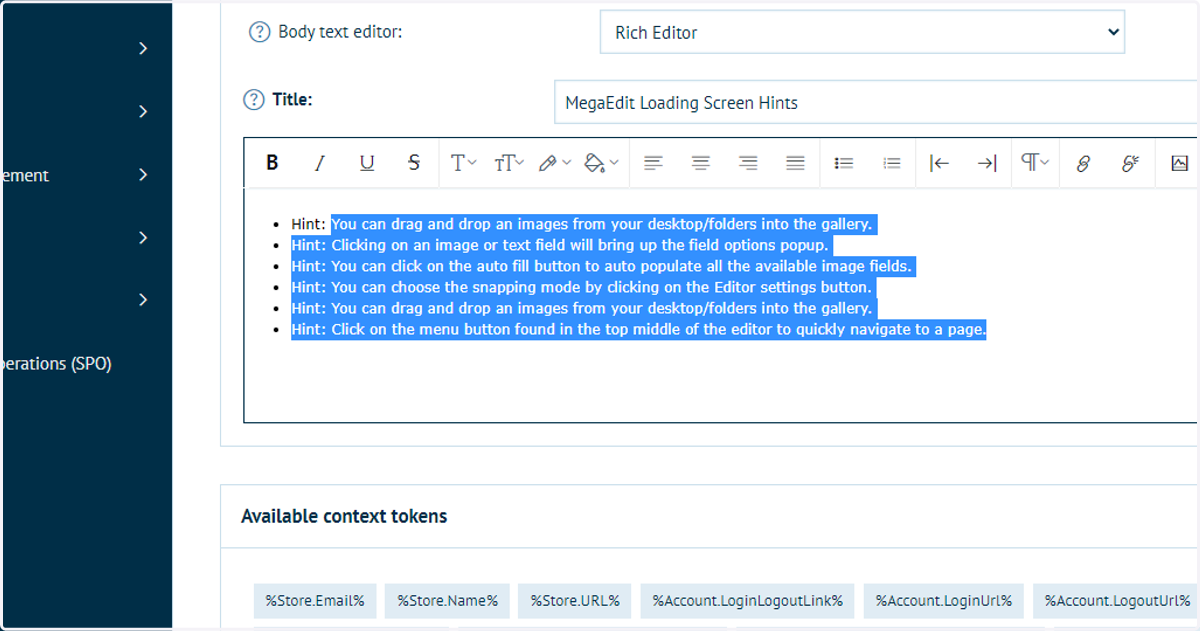Viewport: 1200px width, 631px height.
Task: Click the 'Available context tokens' heading
Action: point(344,516)
